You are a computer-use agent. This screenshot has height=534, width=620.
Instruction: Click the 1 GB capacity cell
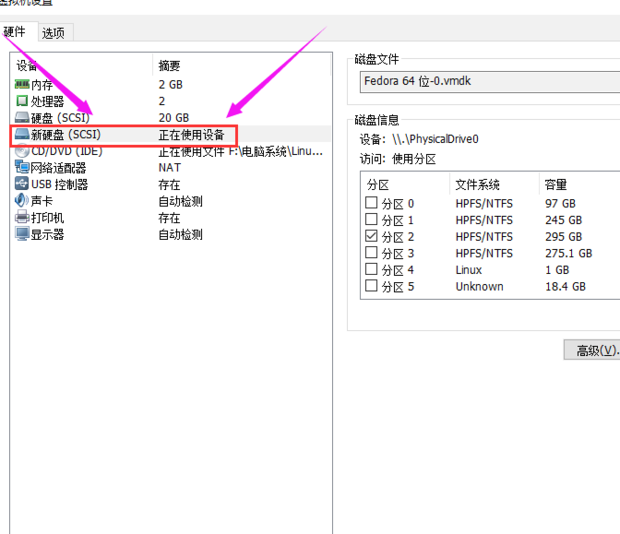click(557, 270)
